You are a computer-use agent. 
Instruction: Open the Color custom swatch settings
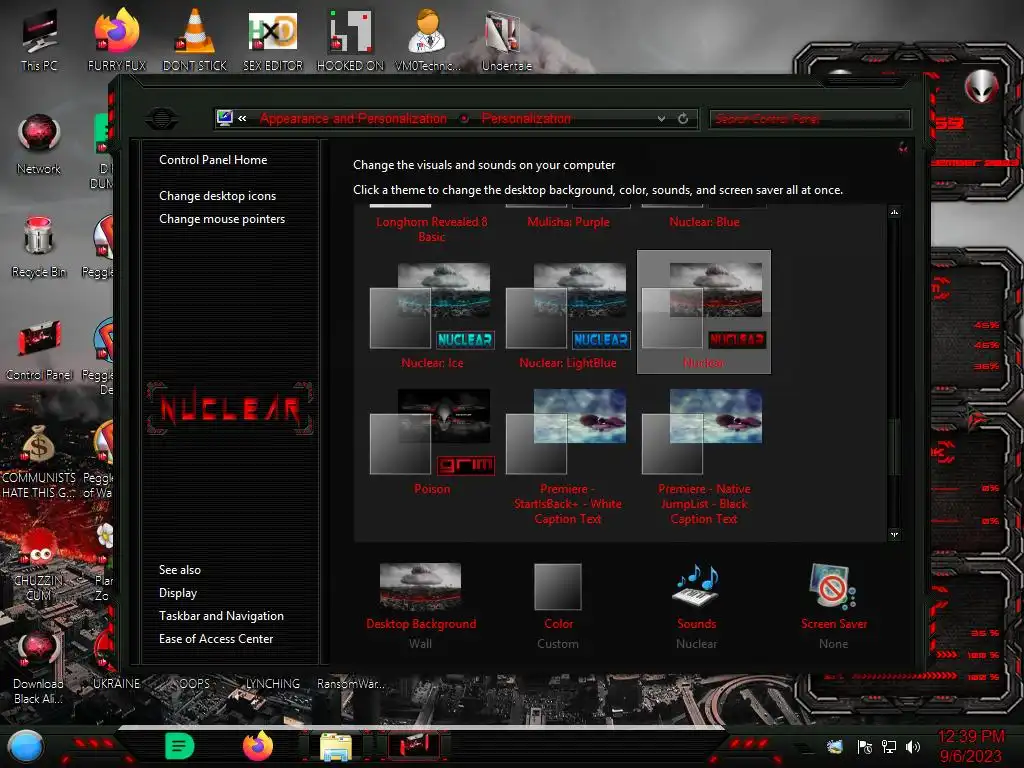[x=558, y=606]
